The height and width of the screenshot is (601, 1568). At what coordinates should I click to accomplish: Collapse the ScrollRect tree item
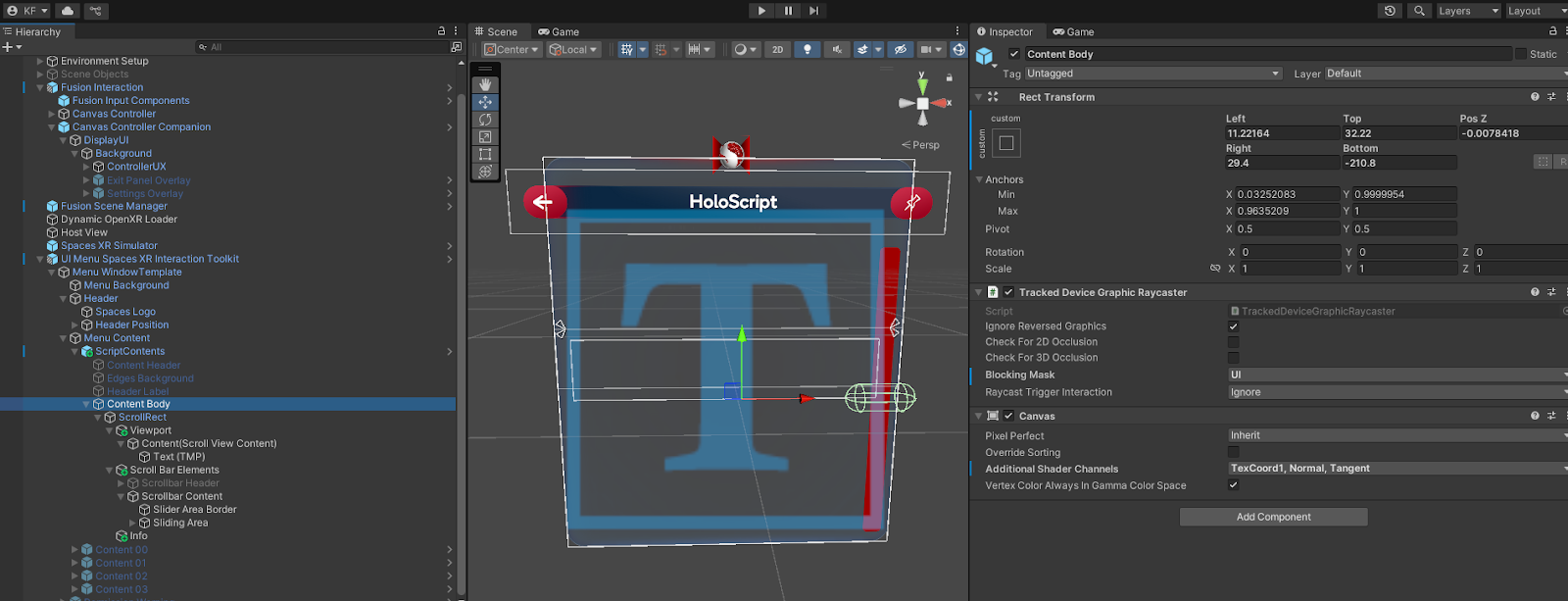tap(98, 418)
